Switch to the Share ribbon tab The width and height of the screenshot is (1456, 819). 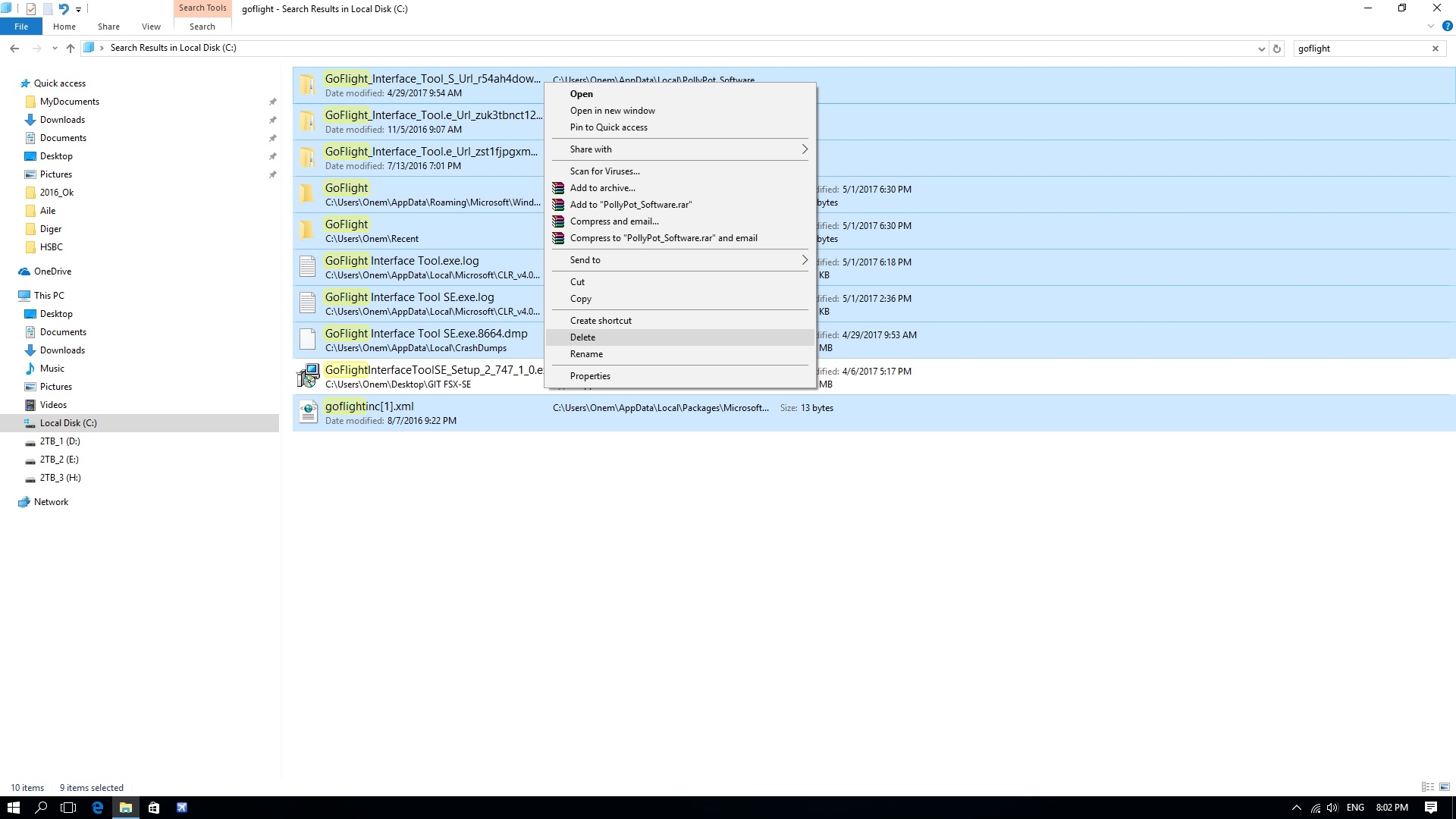108,27
